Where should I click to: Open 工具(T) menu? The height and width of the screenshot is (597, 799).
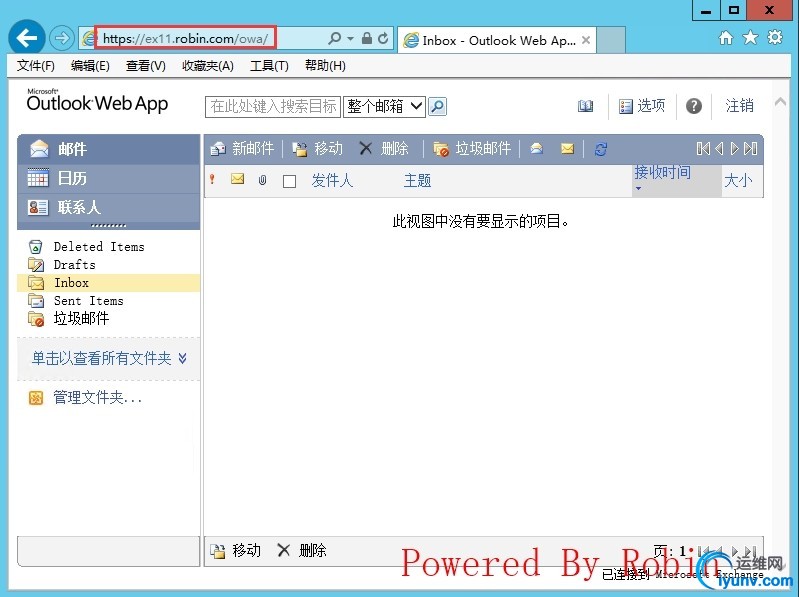click(x=269, y=66)
